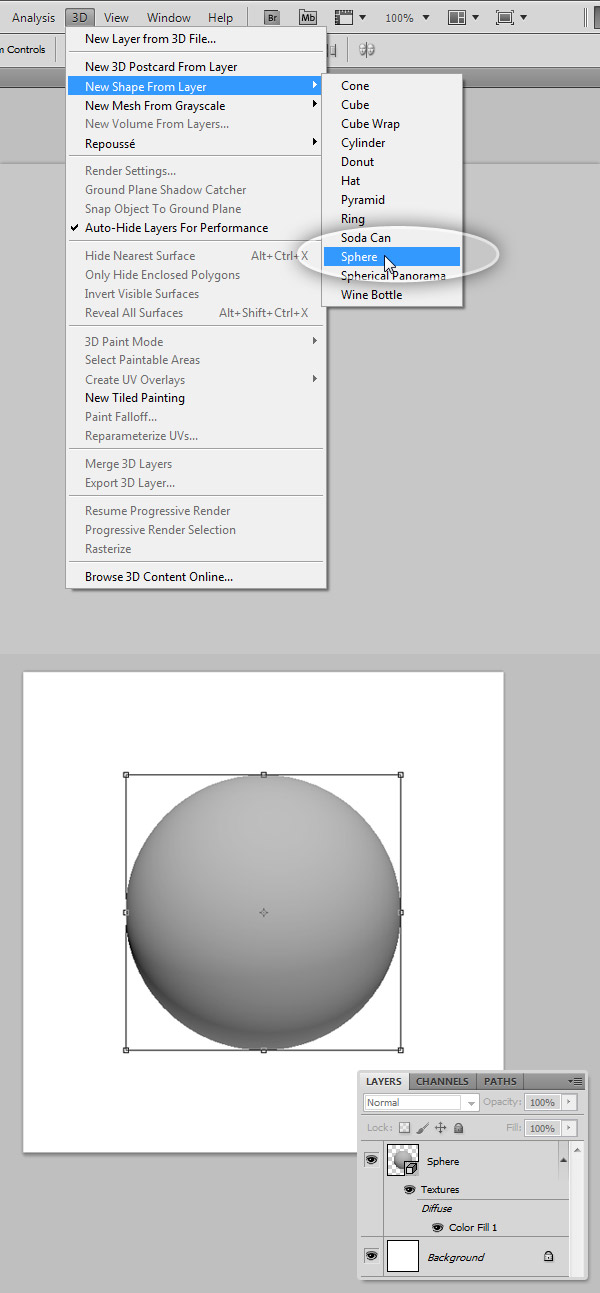Toggle Color Fill 1 texture visibility
The width and height of the screenshot is (600, 1293).
tap(437, 1227)
